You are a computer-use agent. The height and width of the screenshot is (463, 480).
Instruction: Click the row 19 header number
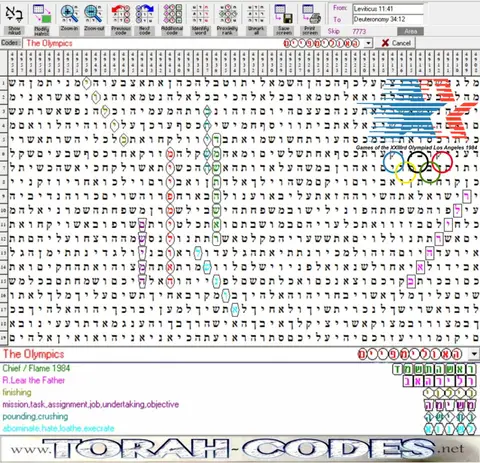point(3,338)
